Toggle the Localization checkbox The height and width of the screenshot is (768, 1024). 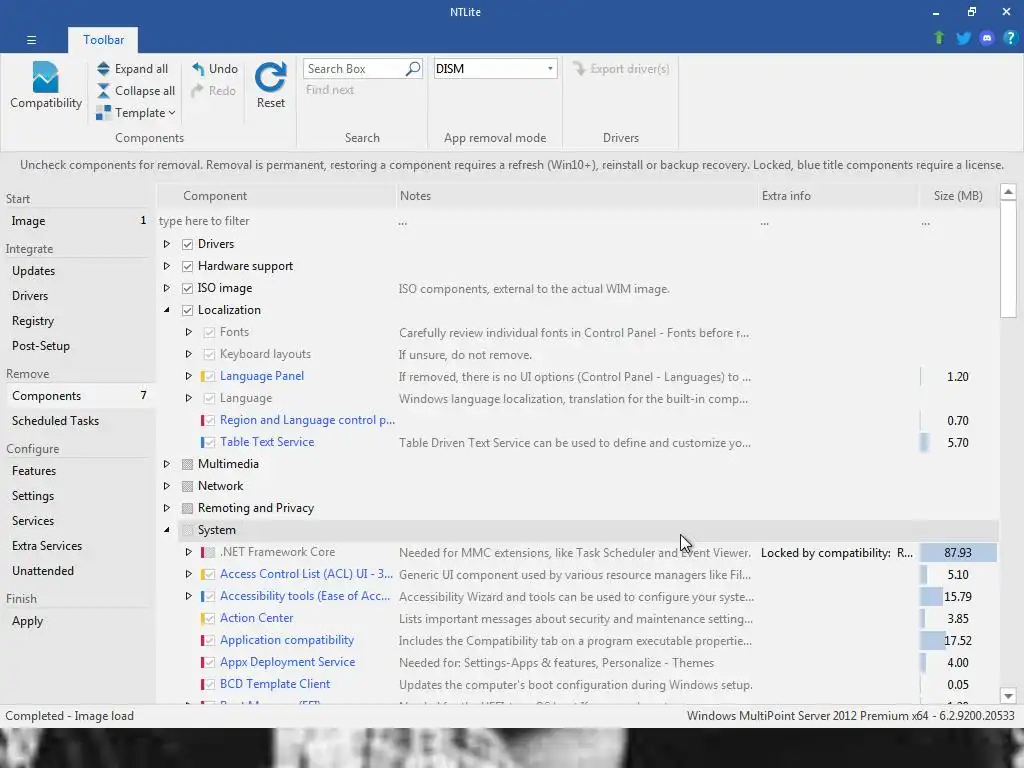(187, 310)
